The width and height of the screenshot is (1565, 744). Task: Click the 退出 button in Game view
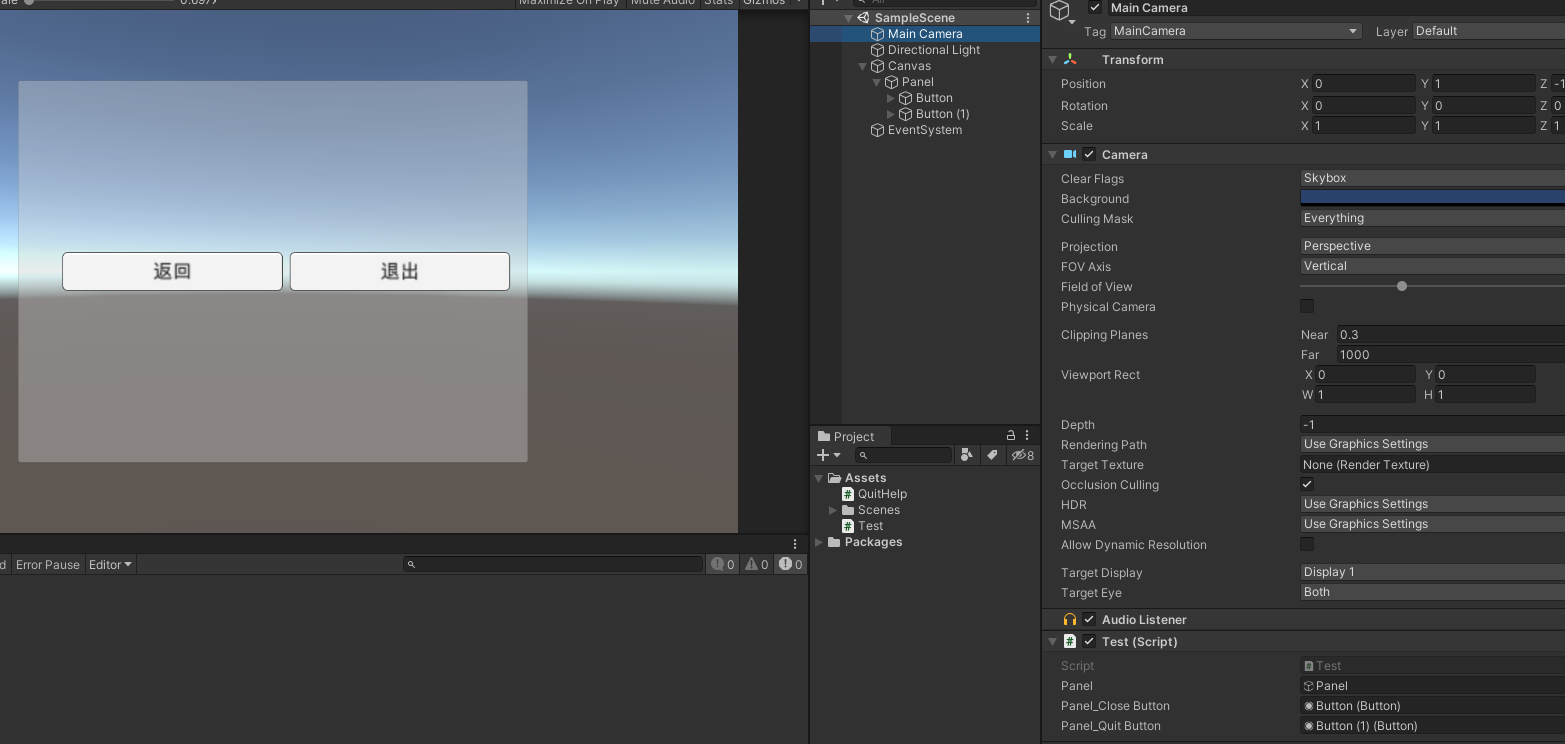tap(400, 271)
